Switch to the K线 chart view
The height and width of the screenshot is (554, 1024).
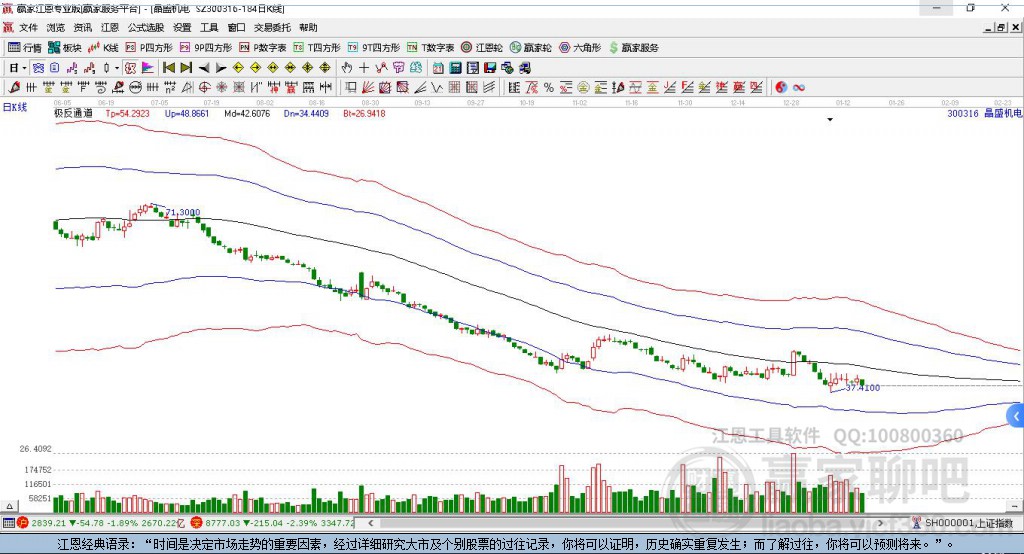pos(103,48)
